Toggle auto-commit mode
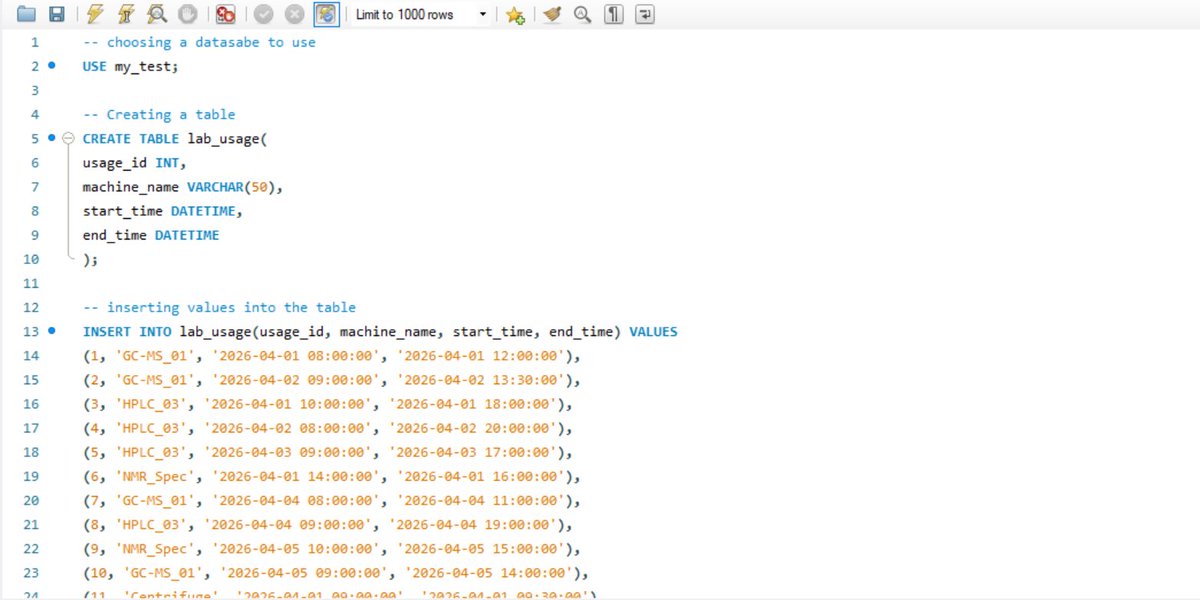 [326, 14]
